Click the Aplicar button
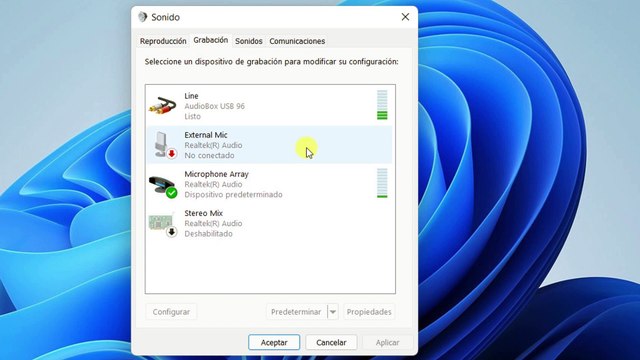Screen dimensions: 640x360 click(387, 342)
